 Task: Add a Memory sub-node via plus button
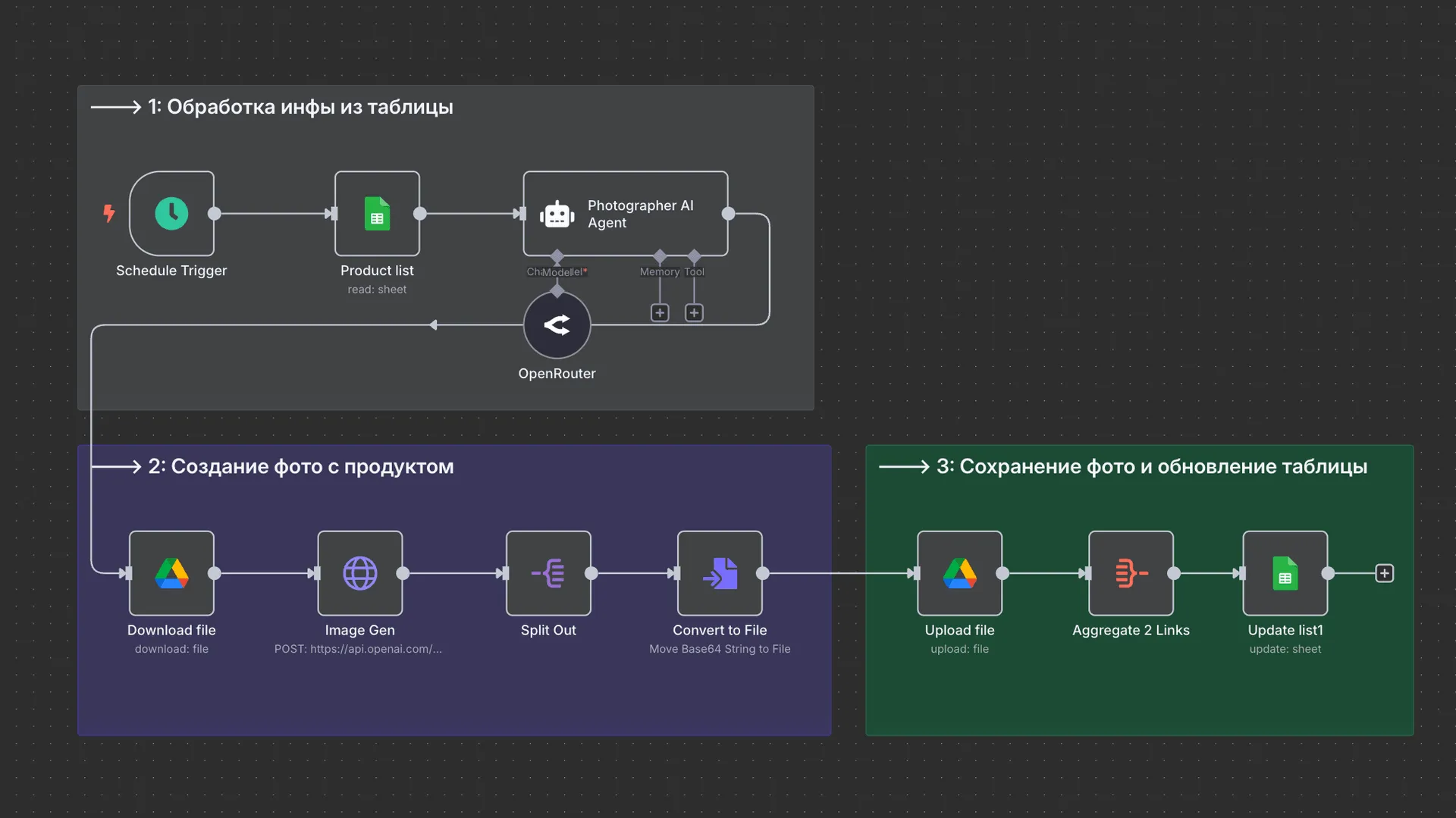[660, 313]
